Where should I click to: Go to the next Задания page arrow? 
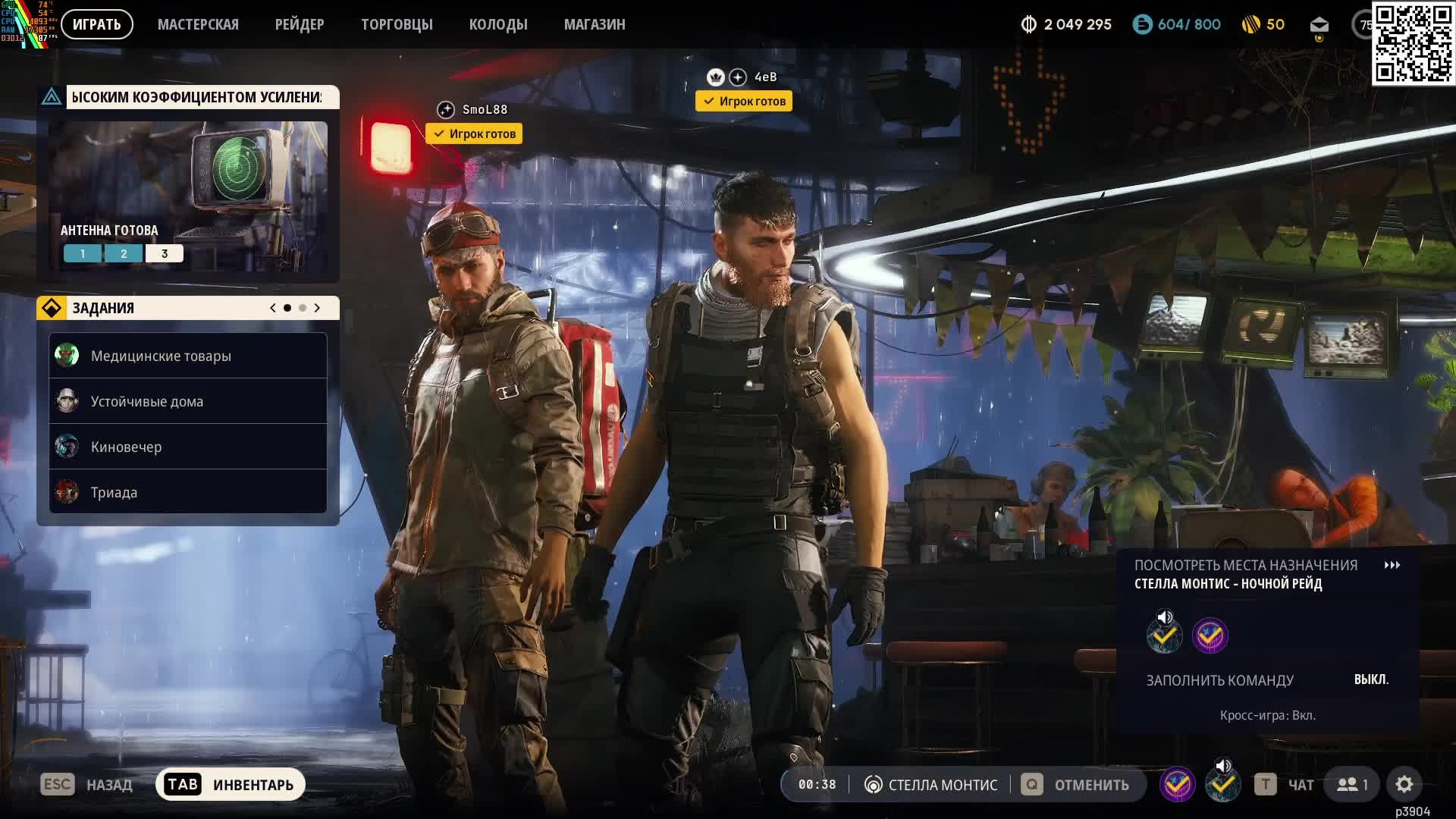pyautogui.click(x=317, y=308)
